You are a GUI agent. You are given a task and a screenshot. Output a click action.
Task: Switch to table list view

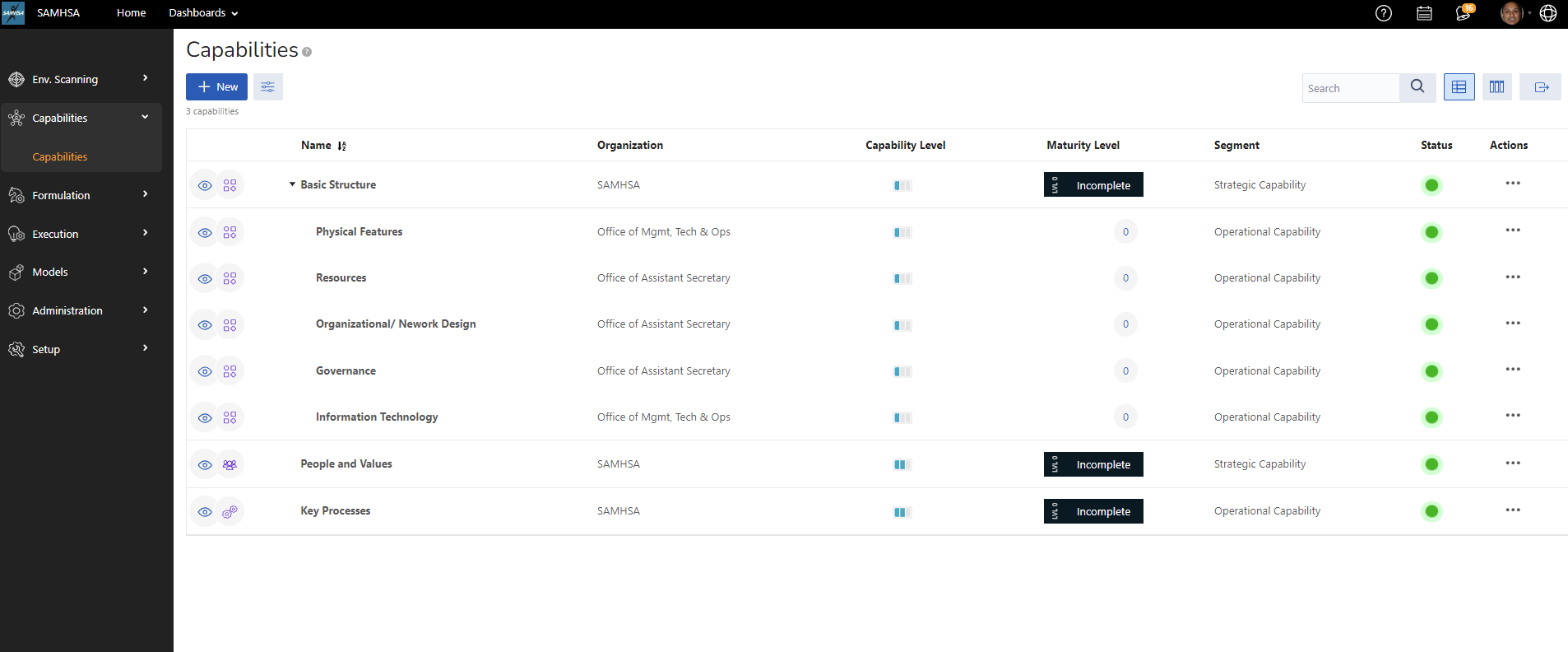pyautogui.click(x=1459, y=87)
